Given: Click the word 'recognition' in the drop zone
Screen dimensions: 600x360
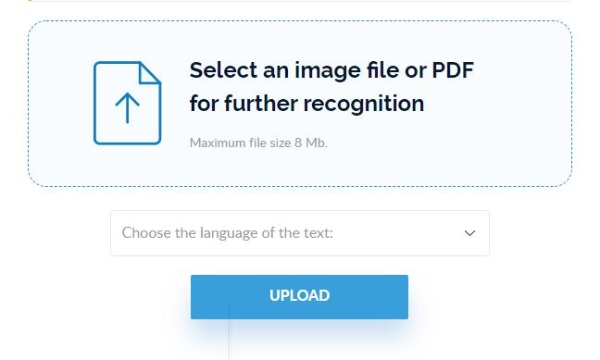Looking at the screenshot, I should click(364, 104).
